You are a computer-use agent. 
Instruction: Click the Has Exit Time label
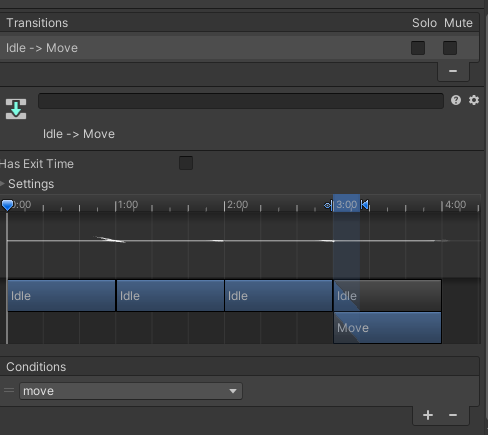pos(37,164)
